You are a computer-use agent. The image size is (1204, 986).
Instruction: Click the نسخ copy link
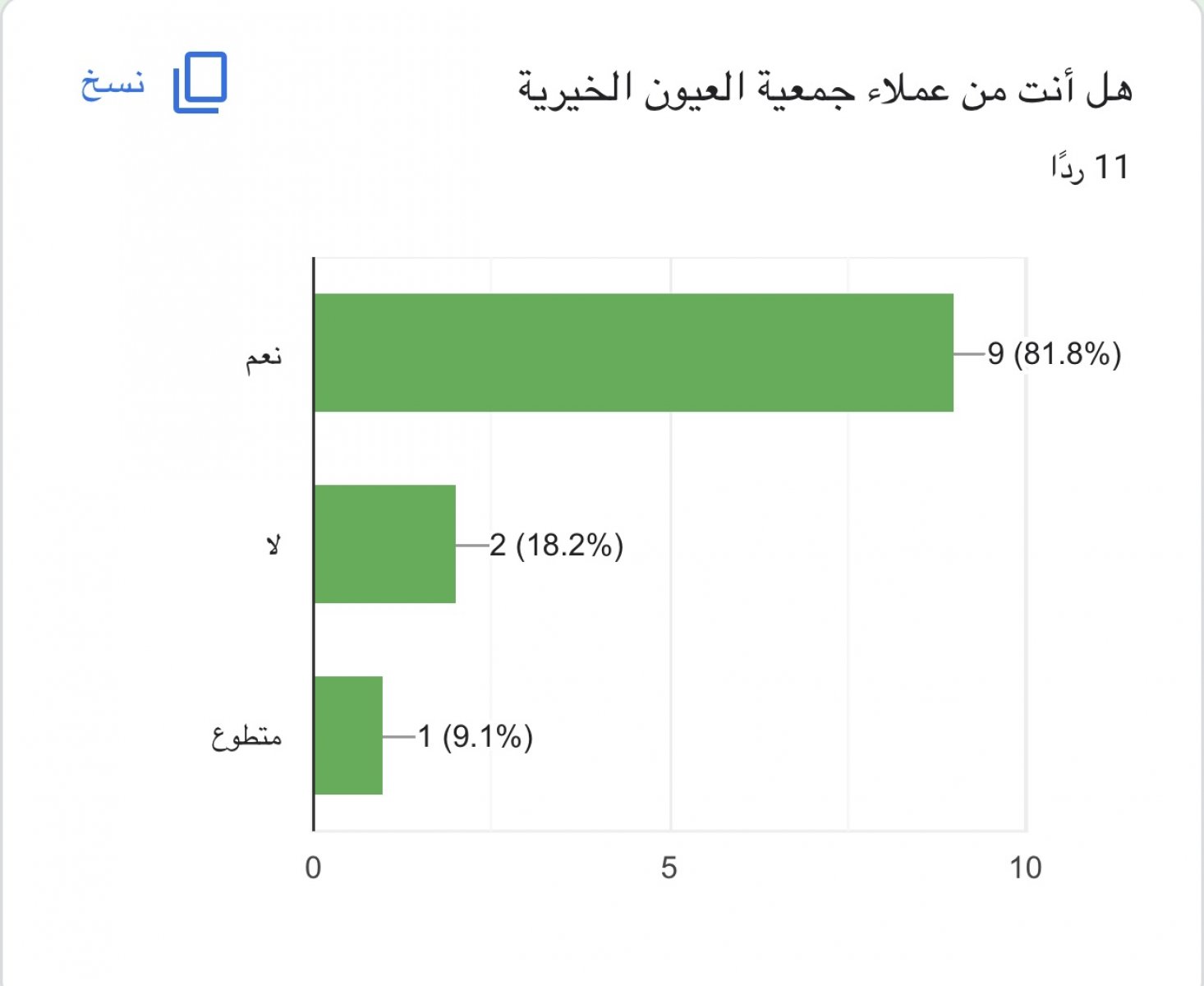pyautogui.click(x=113, y=84)
